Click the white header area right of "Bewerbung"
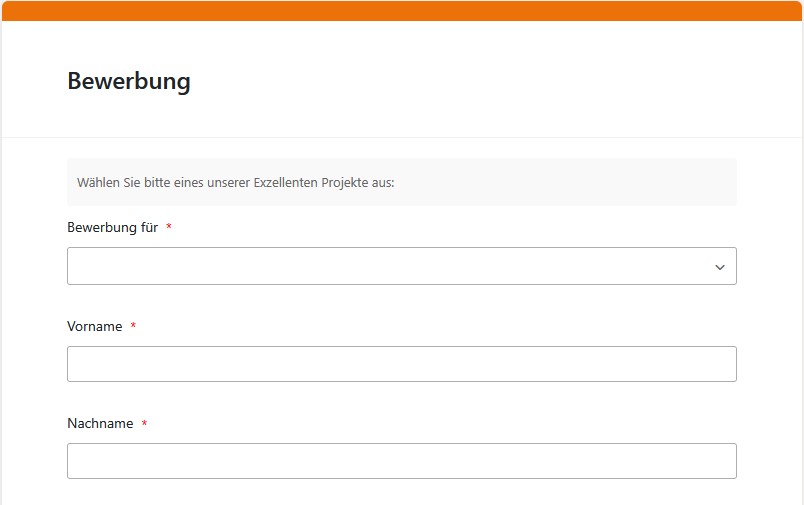804x505 pixels. click(480, 81)
